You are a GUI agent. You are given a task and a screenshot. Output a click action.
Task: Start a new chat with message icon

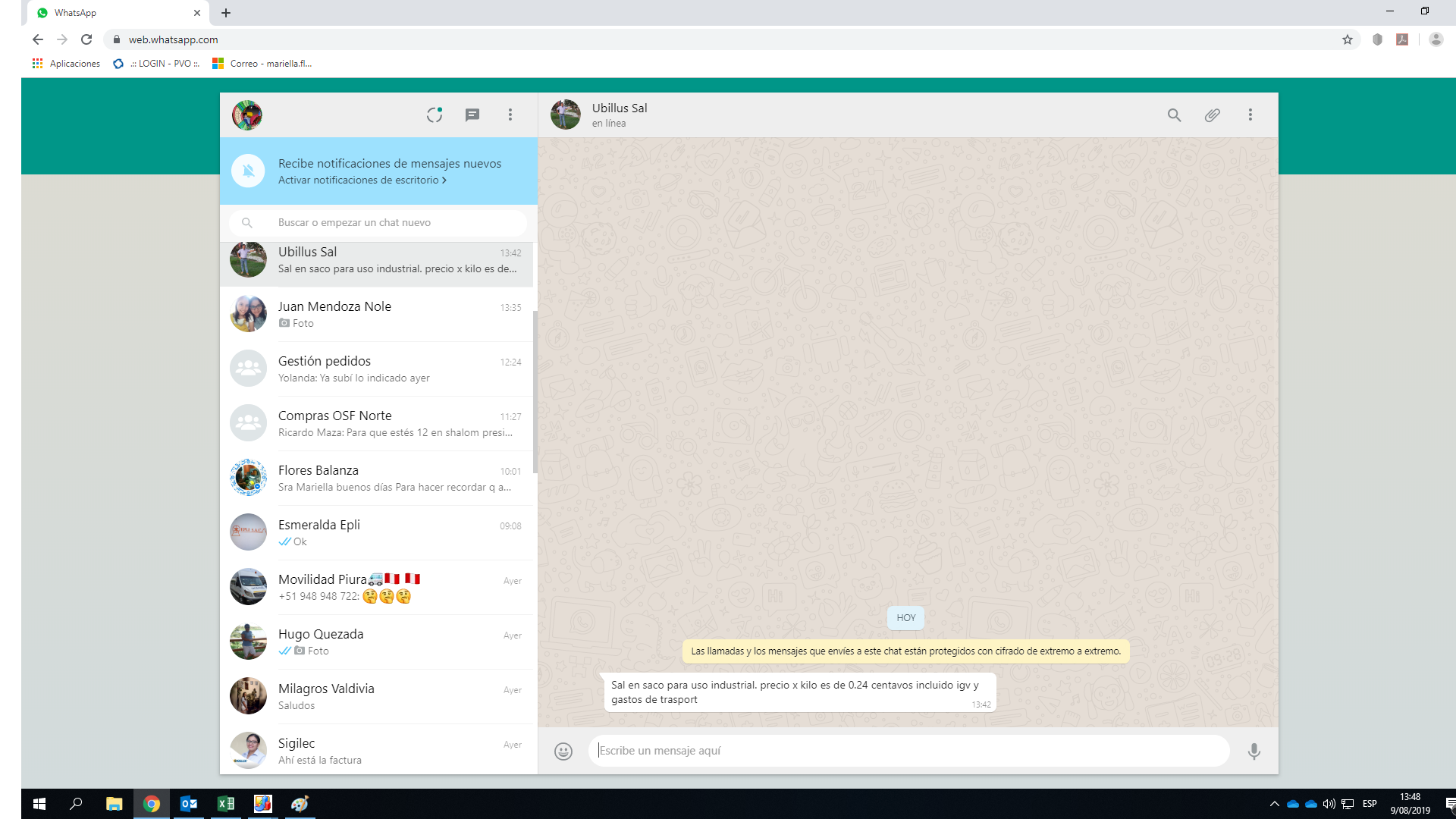click(472, 115)
